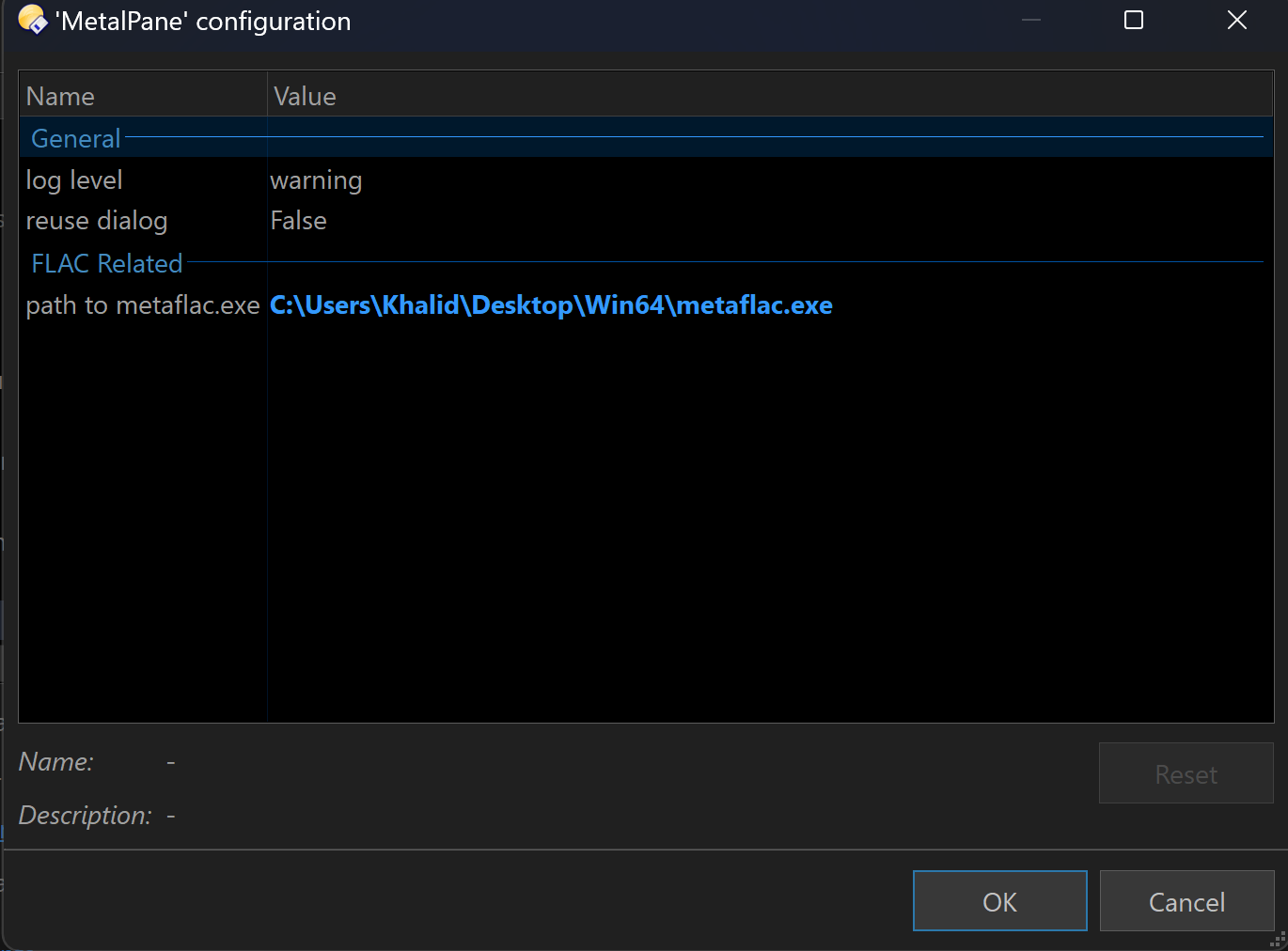Select the reuse dialog setting name
The width and height of the screenshot is (1288, 951).
coord(97,221)
